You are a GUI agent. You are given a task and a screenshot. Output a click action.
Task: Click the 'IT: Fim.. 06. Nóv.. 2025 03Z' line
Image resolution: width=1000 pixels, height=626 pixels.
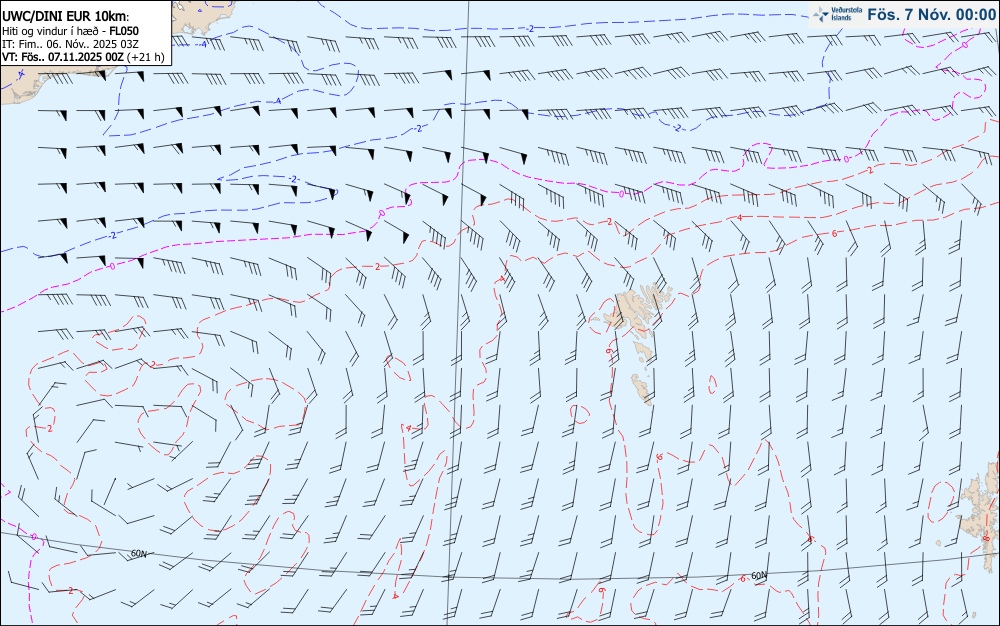click(x=70, y=44)
